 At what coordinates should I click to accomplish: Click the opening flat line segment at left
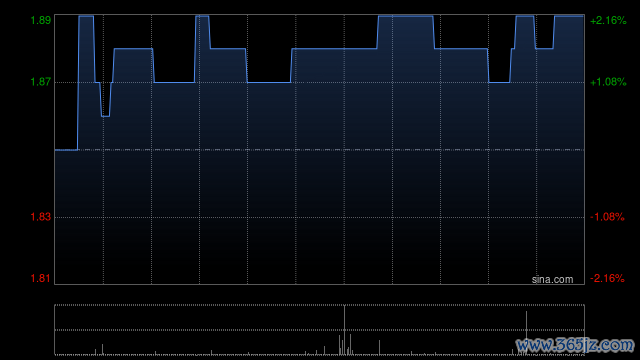pyautogui.click(x=66, y=150)
